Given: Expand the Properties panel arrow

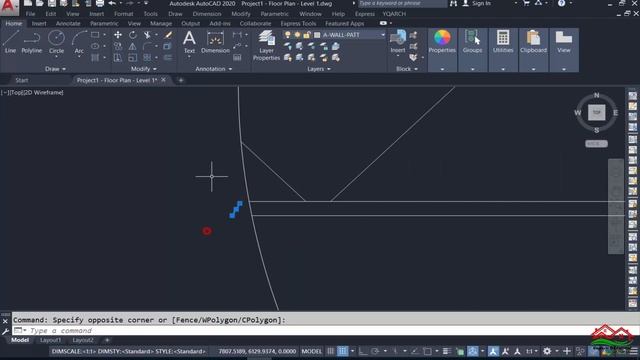Looking at the screenshot, I should [442, 69].
